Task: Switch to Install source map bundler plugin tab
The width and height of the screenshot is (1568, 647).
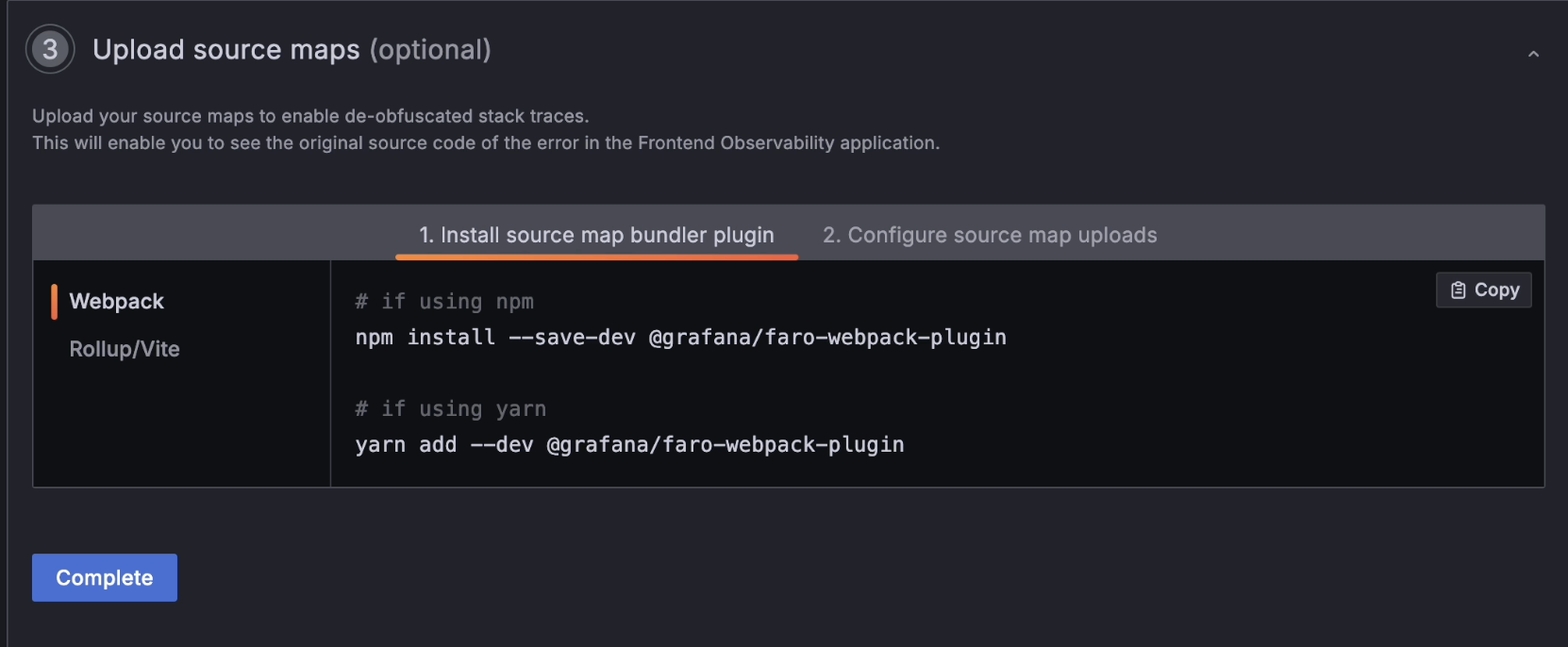Action: [596, 235]
